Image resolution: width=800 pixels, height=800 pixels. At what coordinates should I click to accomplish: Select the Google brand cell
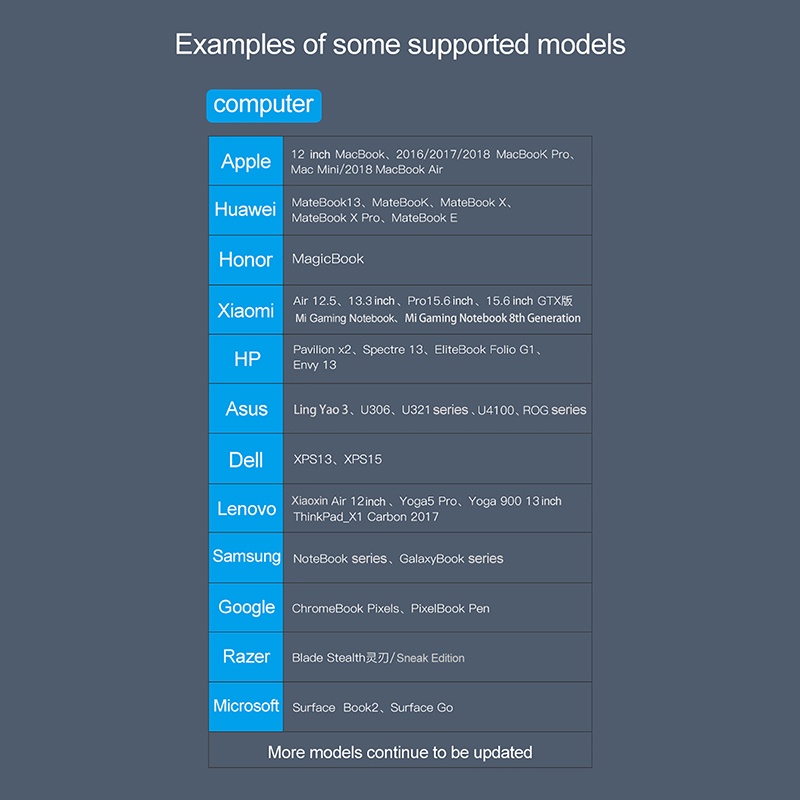246,607
